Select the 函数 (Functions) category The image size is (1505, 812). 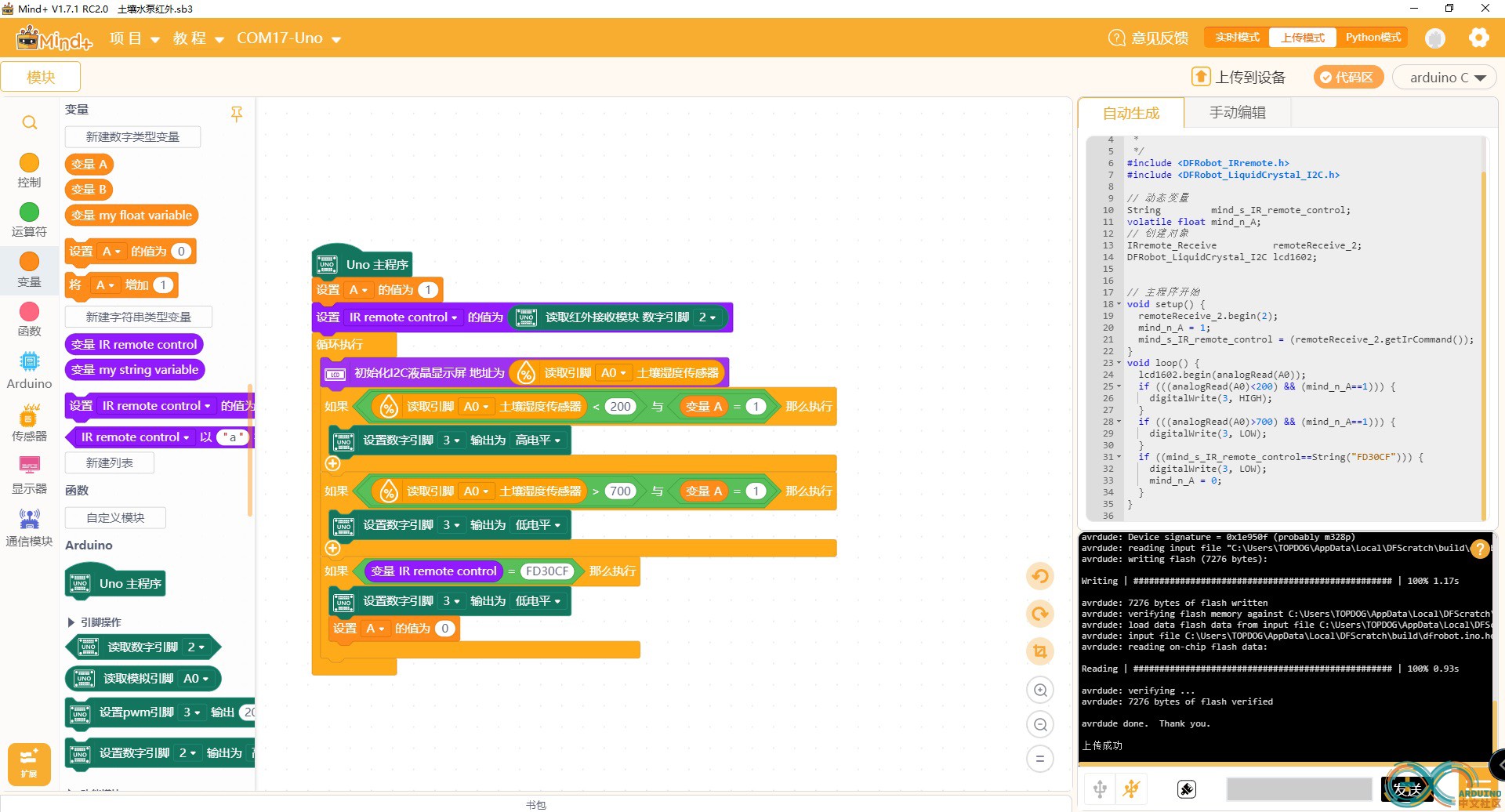pyautogui.click(x=29, y=320)
